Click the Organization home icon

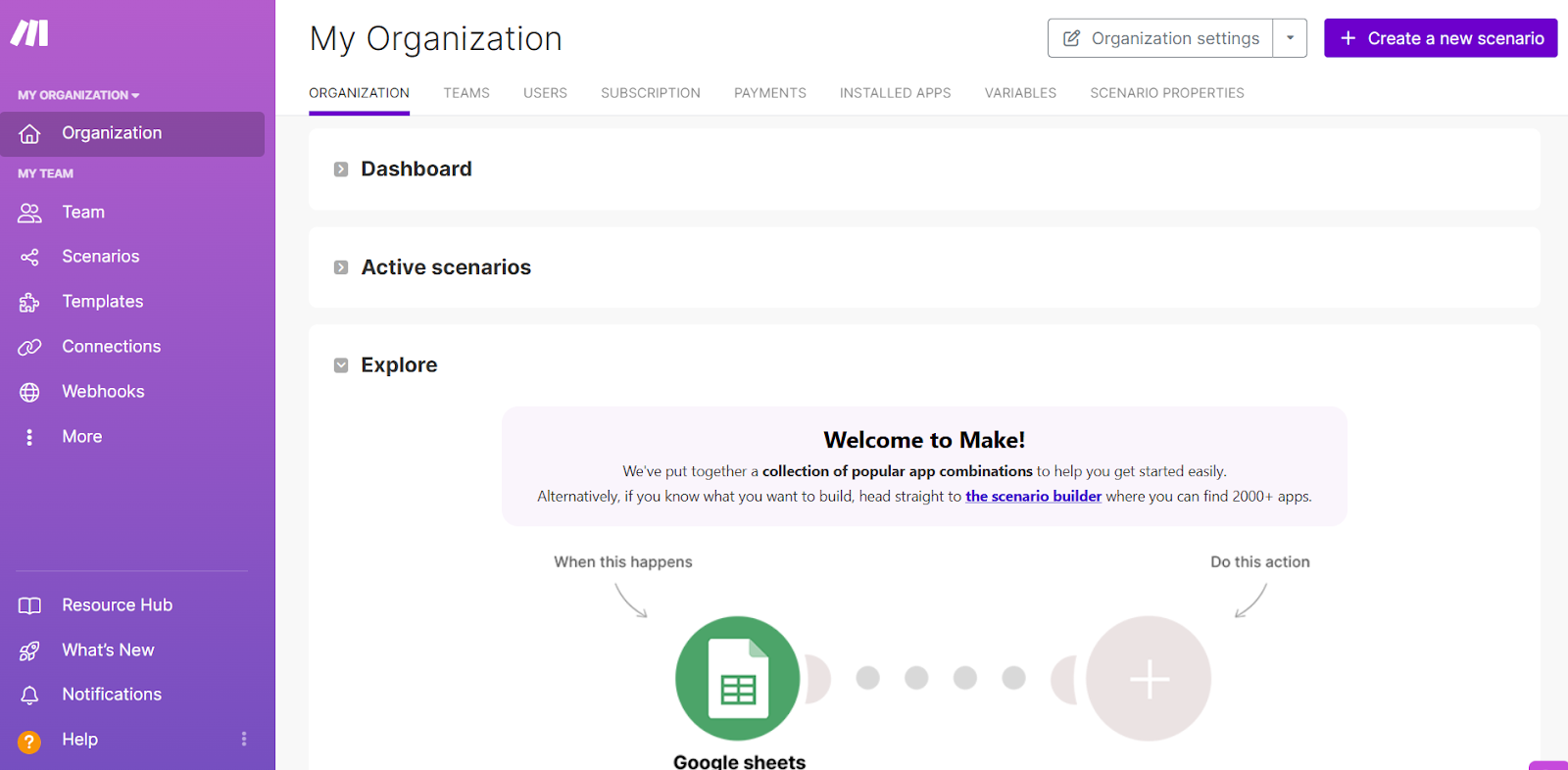(x=29, y=133)
